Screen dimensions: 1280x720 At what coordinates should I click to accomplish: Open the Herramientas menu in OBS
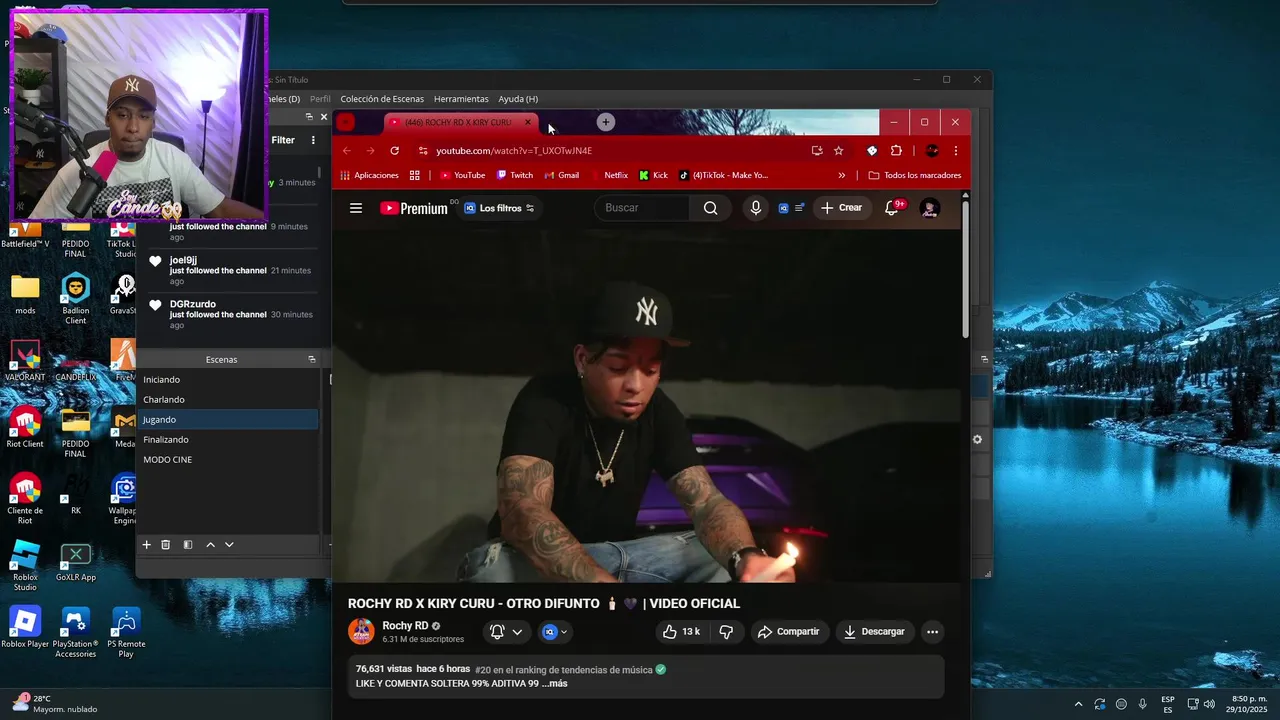[x=461, y=99]
